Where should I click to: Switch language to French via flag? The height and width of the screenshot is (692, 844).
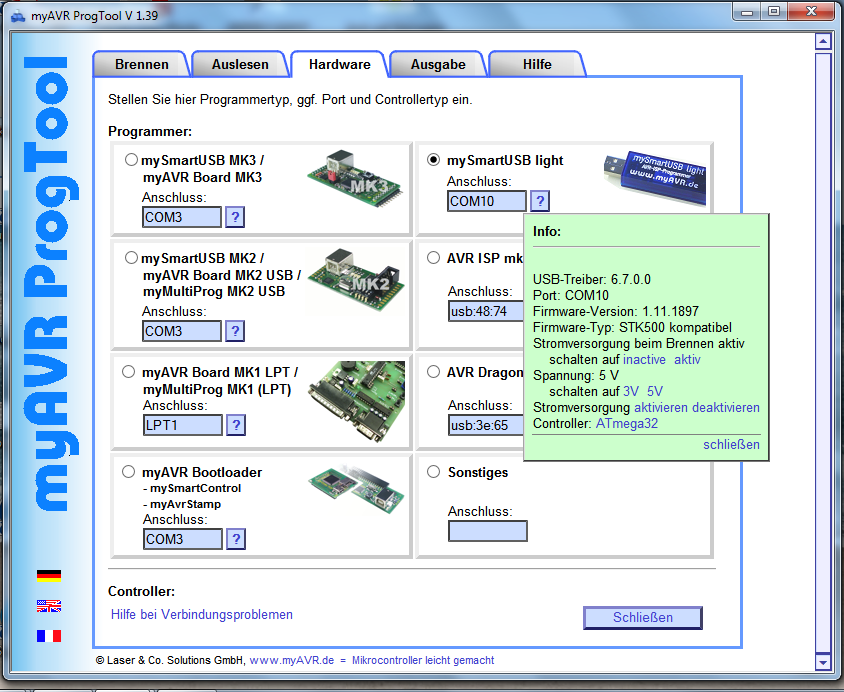[49, 636]
